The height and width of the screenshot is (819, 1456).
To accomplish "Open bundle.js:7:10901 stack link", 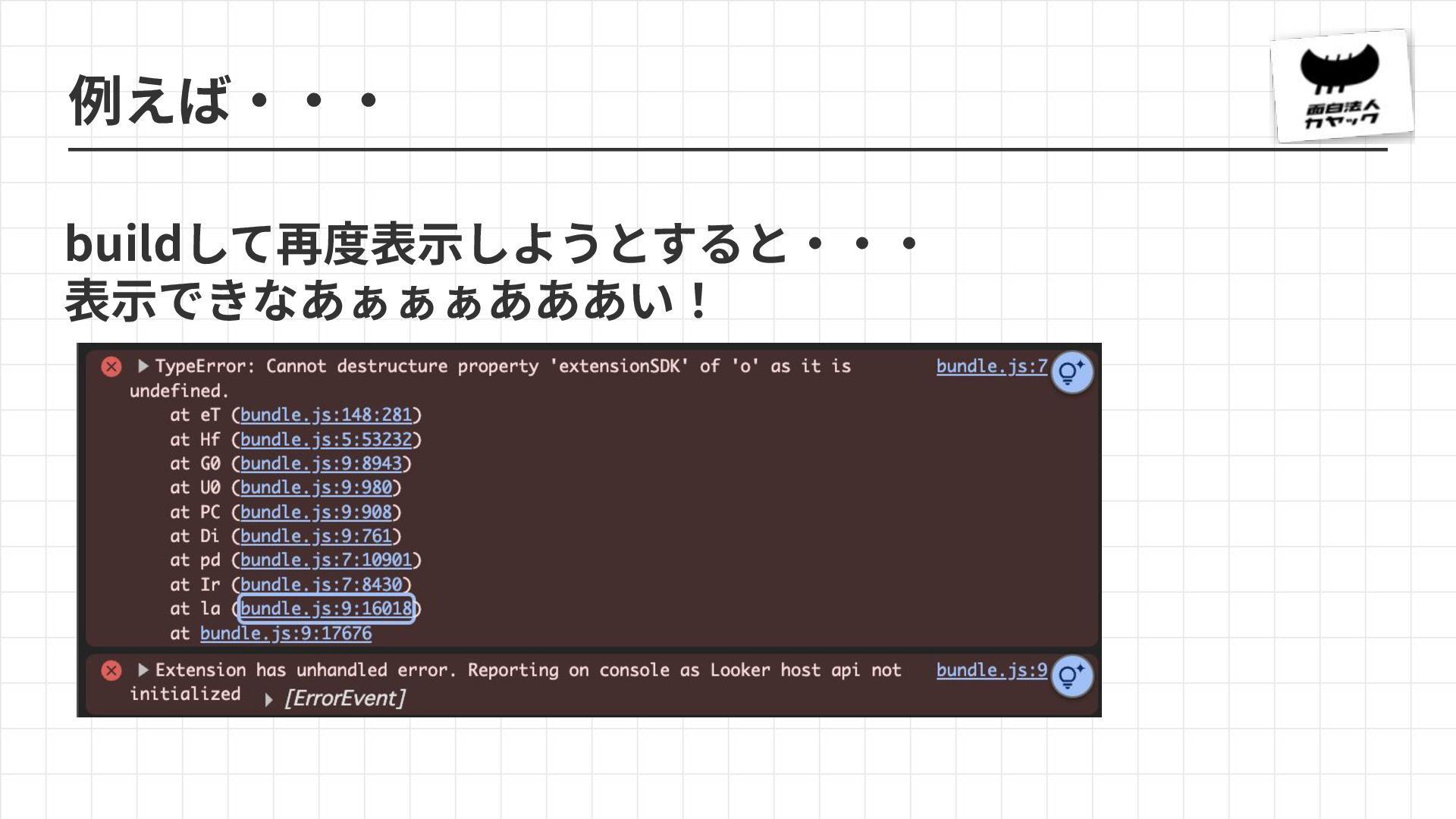I will point(326,560).
